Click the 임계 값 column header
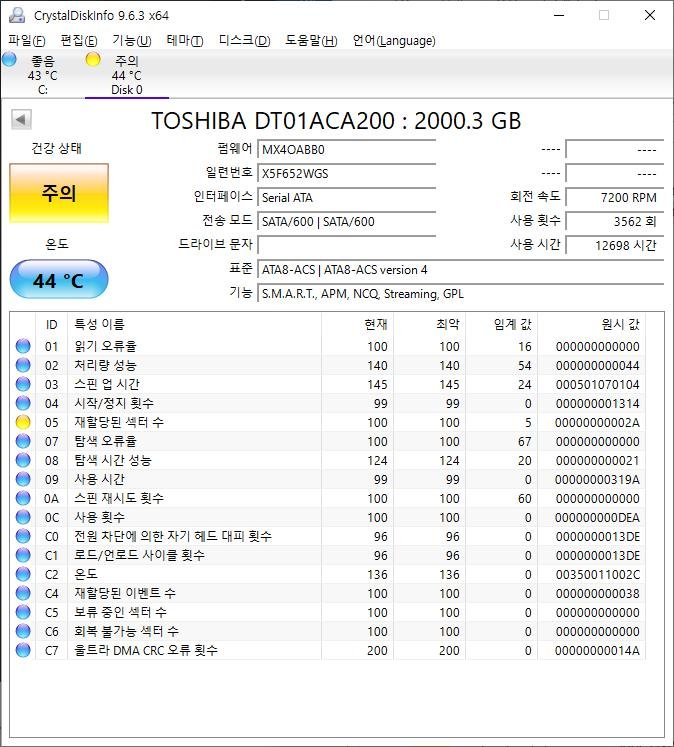The image size is (674, 747). pyautogui.click(x=502, y=325)
